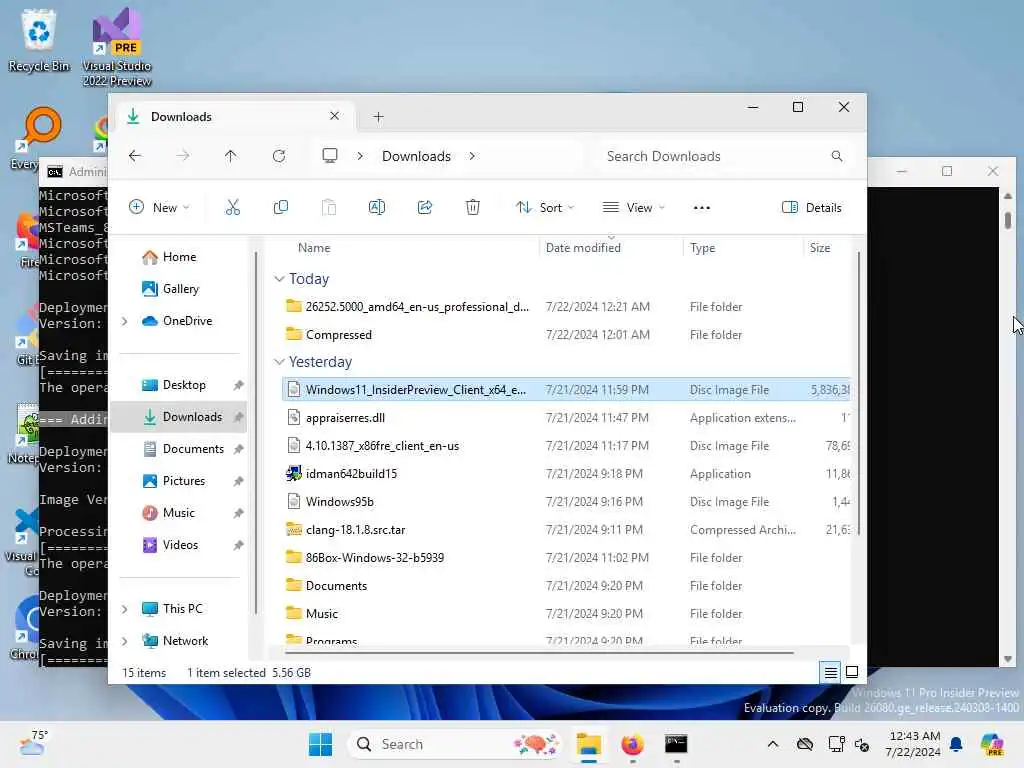Viewport: 1024px width, 768px height.
Task: Refresh the Downloads folder view
Action: 279,156
